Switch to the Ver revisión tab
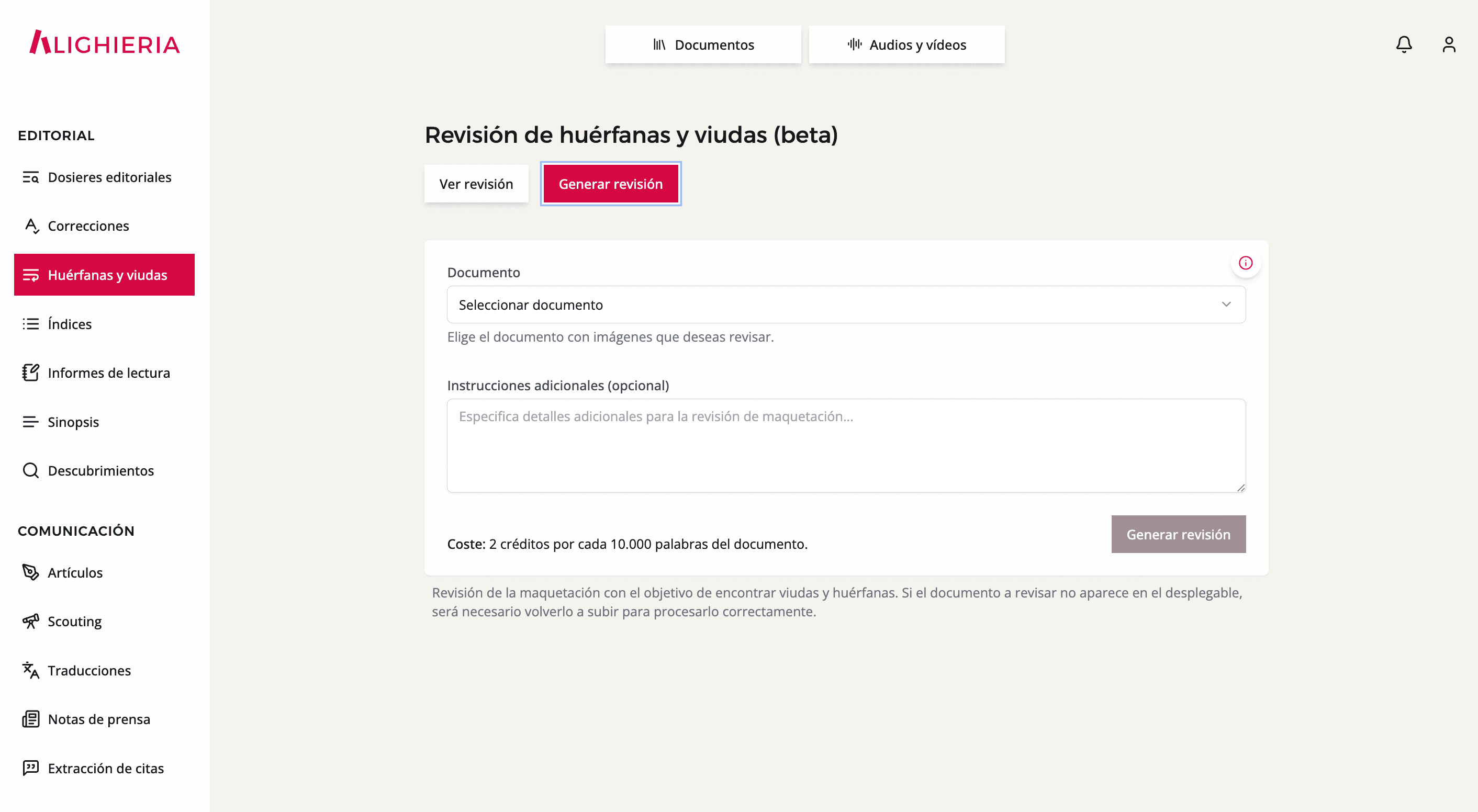 [476, 184]
